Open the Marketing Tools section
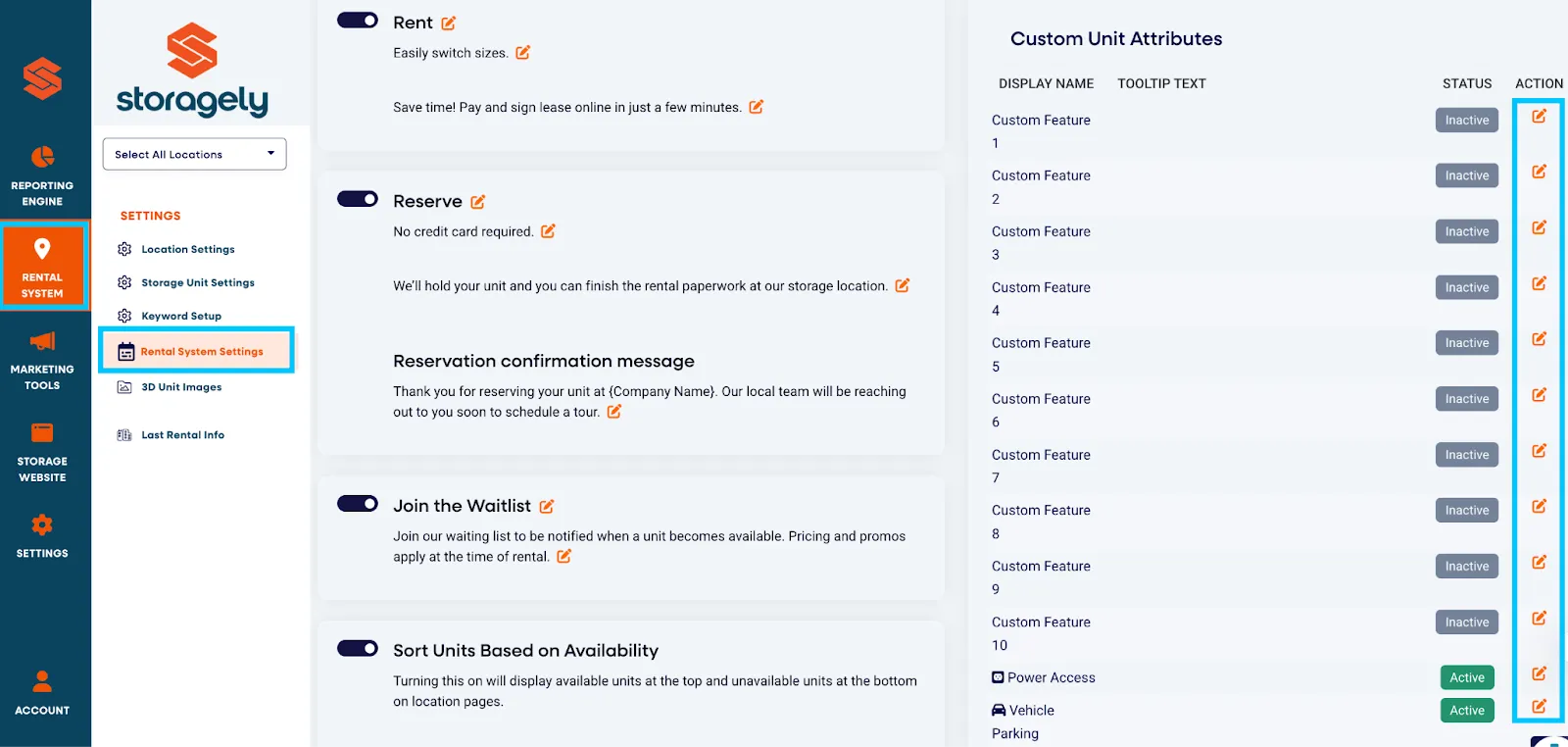Image resolution: width=1568 pixels, height=747 pixels. tap(42, 360)
